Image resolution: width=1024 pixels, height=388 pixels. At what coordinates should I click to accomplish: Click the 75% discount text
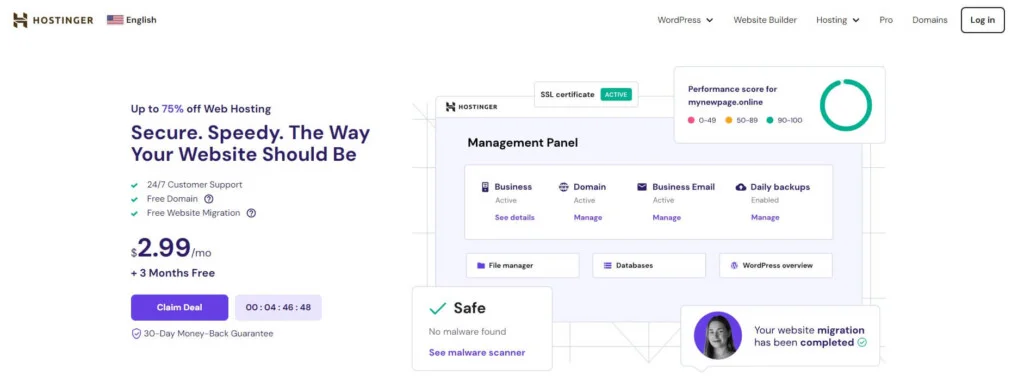point(172,109)
